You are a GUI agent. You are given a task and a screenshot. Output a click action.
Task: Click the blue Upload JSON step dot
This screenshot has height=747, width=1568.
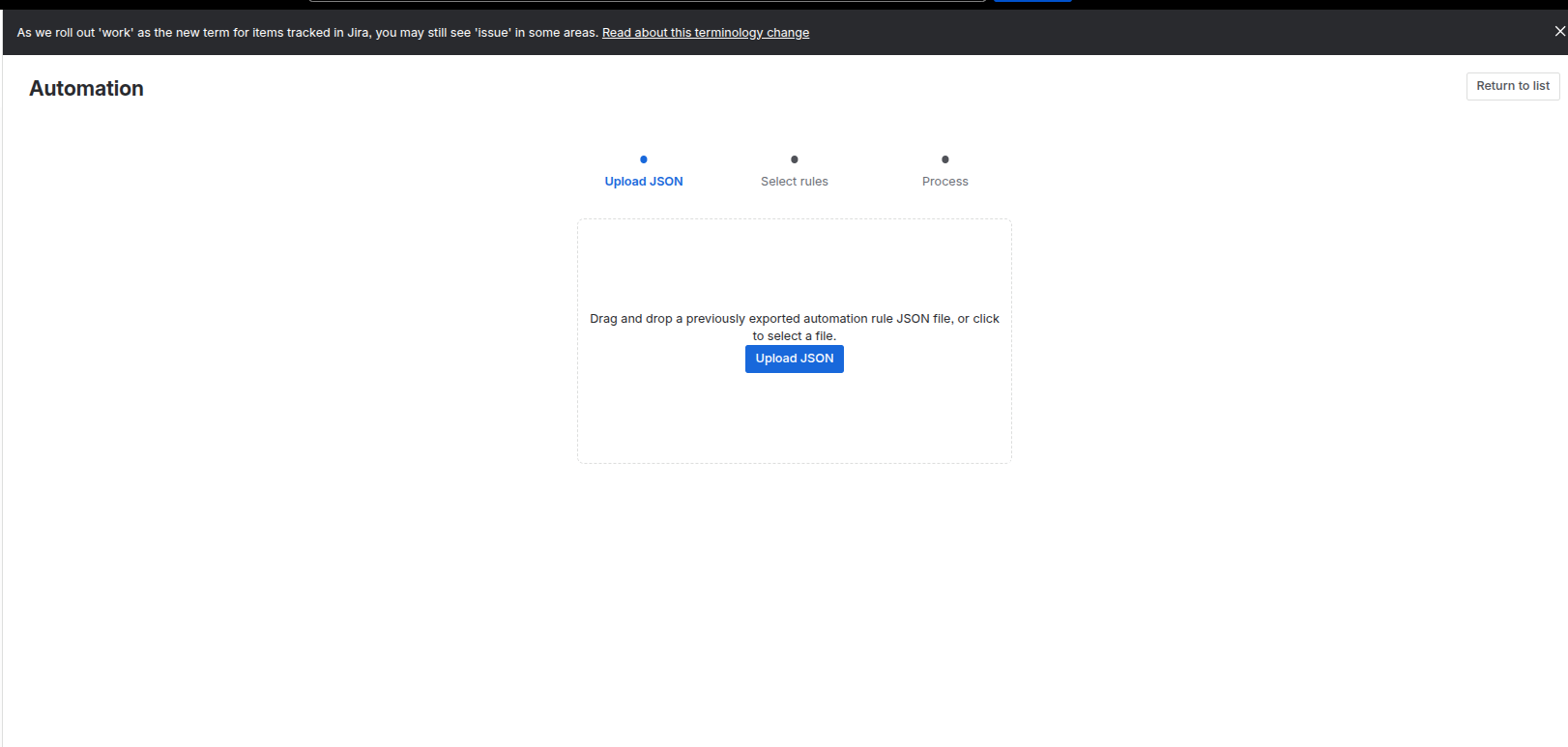644,159
